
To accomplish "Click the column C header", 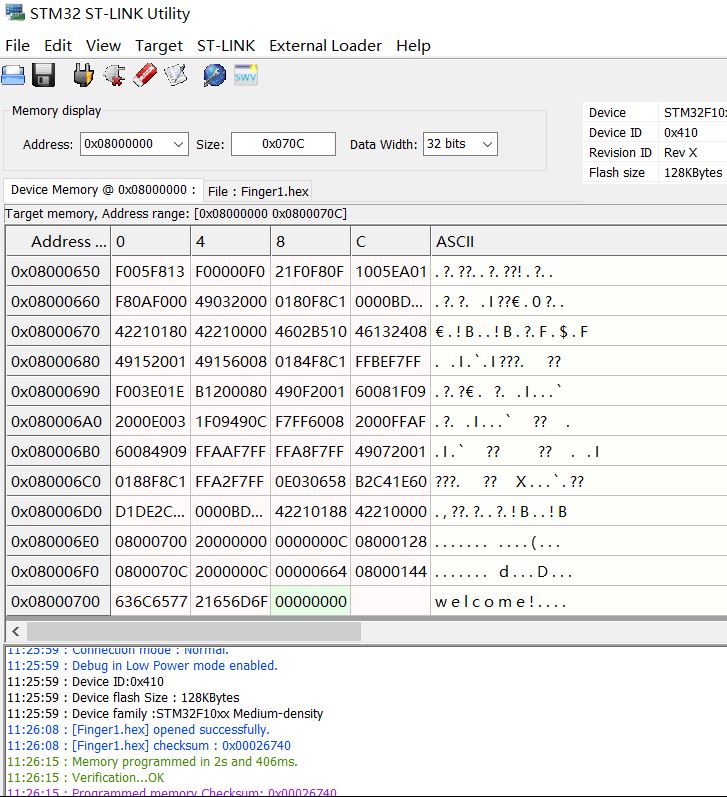I will pos(390,241).
